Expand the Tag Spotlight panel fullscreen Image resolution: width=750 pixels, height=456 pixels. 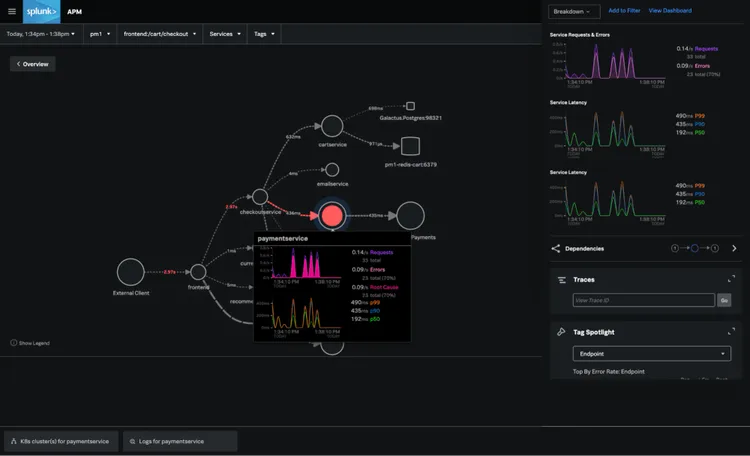click(x=731, y=331)
